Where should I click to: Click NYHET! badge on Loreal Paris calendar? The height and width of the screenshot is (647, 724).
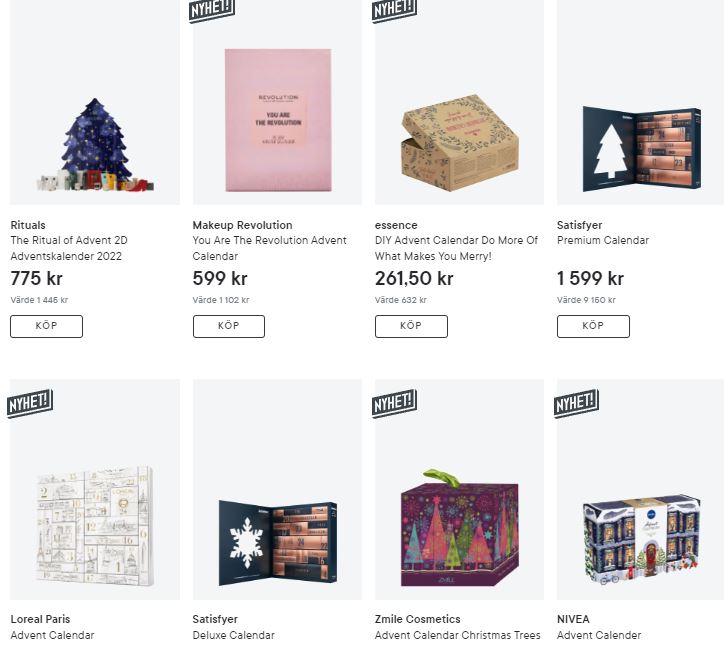click(x=30, y=403)
